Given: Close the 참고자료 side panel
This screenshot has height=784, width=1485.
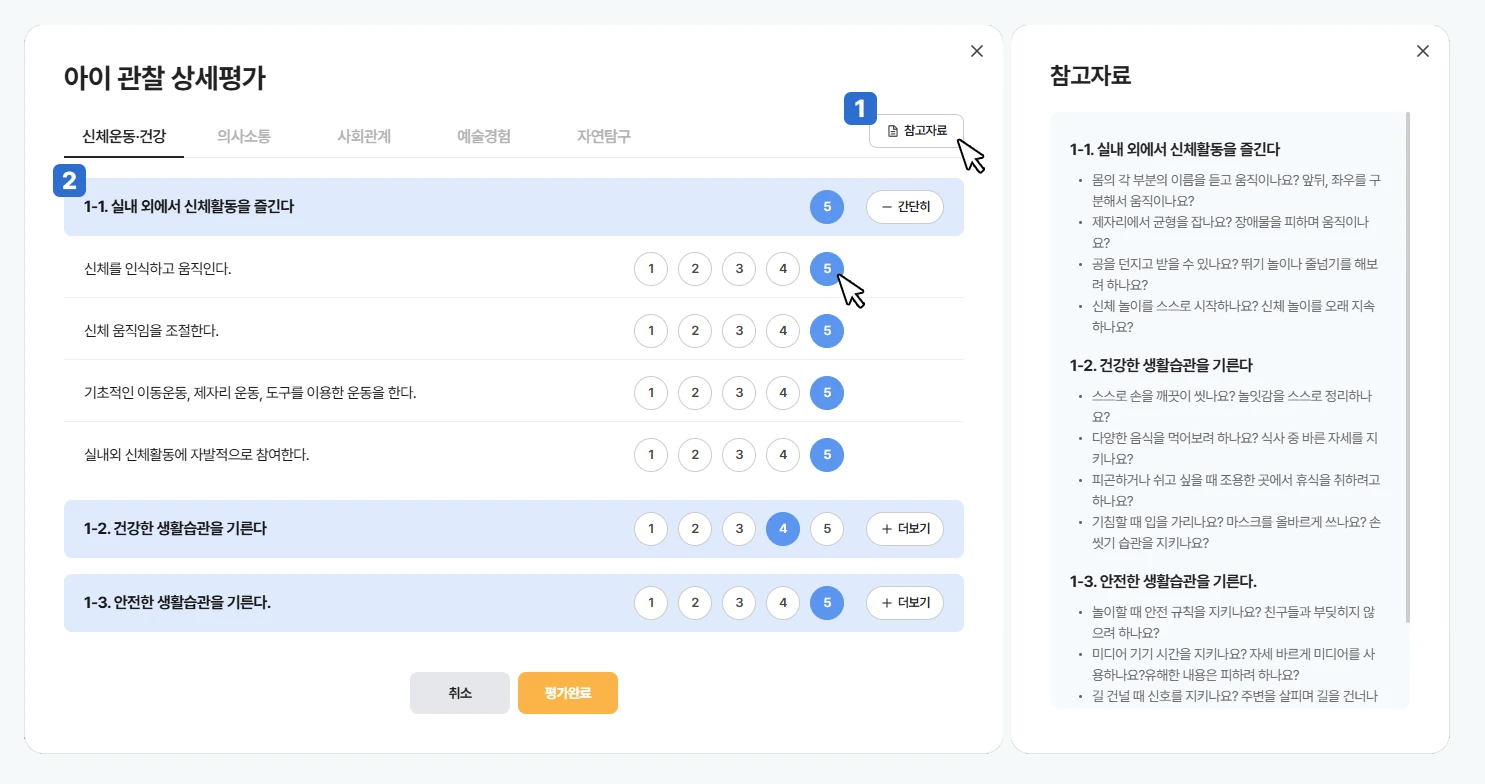Looking at the screenshot, I should point(1422,51).
